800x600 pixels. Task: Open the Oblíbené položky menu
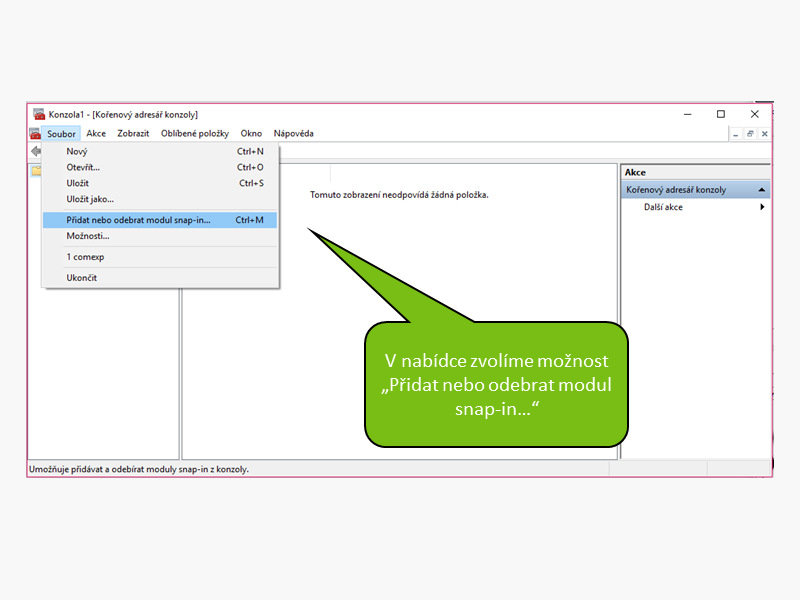(x=195, y=134)
